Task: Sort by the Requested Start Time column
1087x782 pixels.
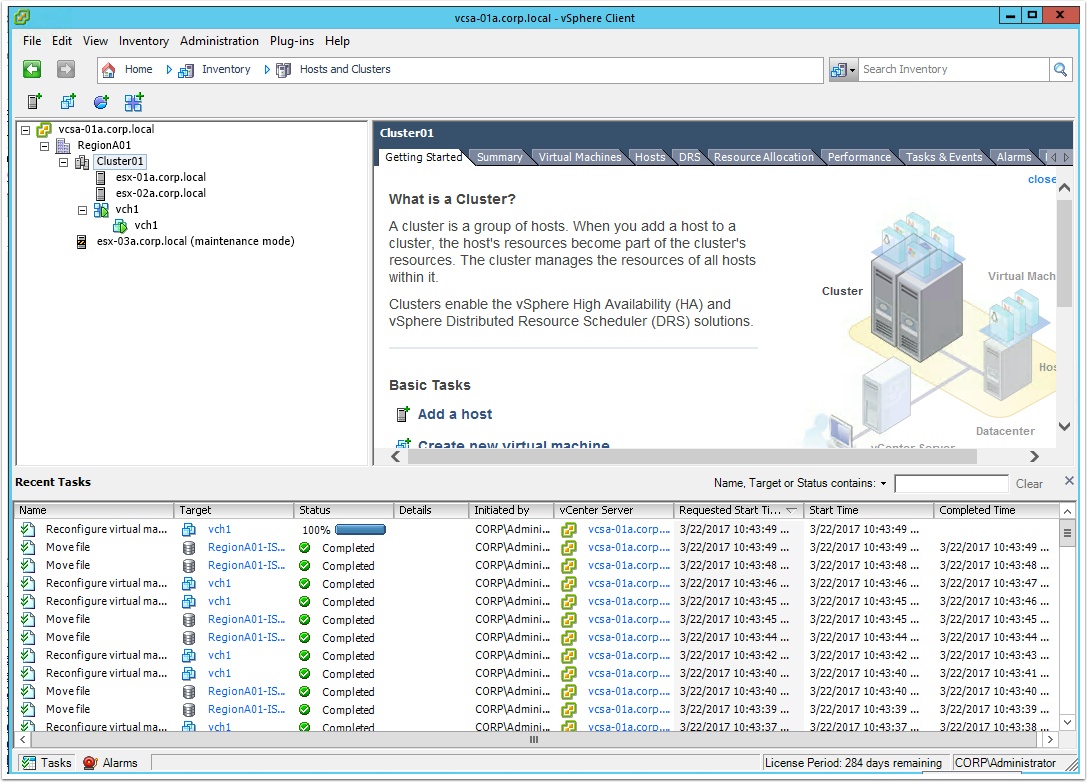Action: point(738,510)
